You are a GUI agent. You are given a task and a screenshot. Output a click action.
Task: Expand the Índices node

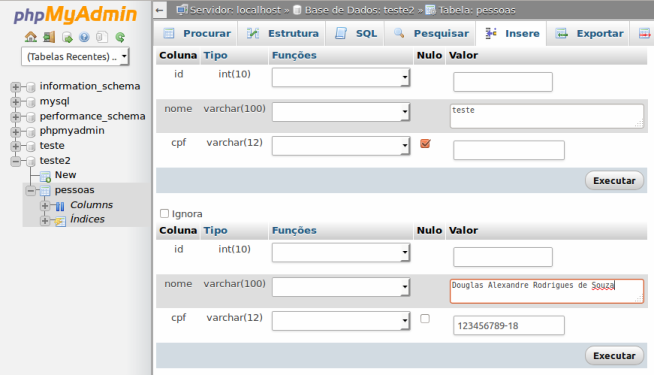coord(45,220)
